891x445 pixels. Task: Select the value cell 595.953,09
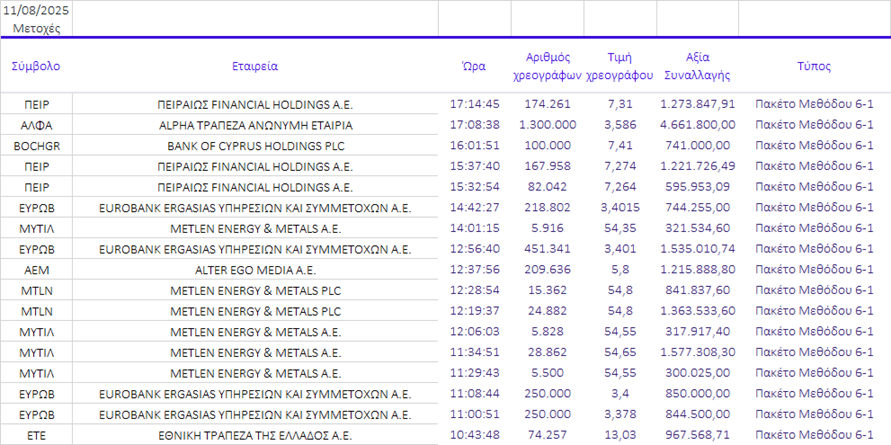pos(697,186)
